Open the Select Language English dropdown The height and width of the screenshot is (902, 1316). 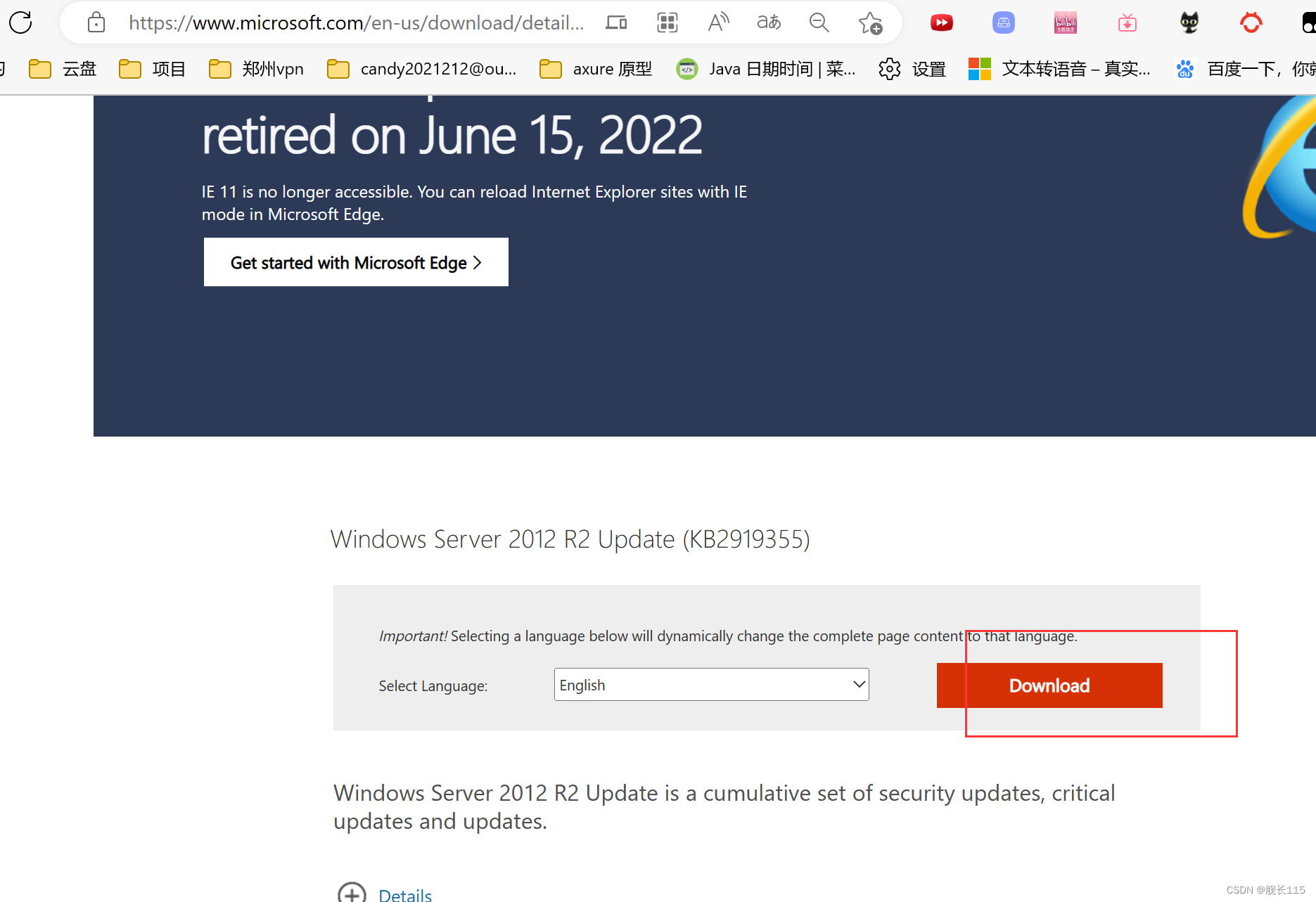(x=712, y=685)
